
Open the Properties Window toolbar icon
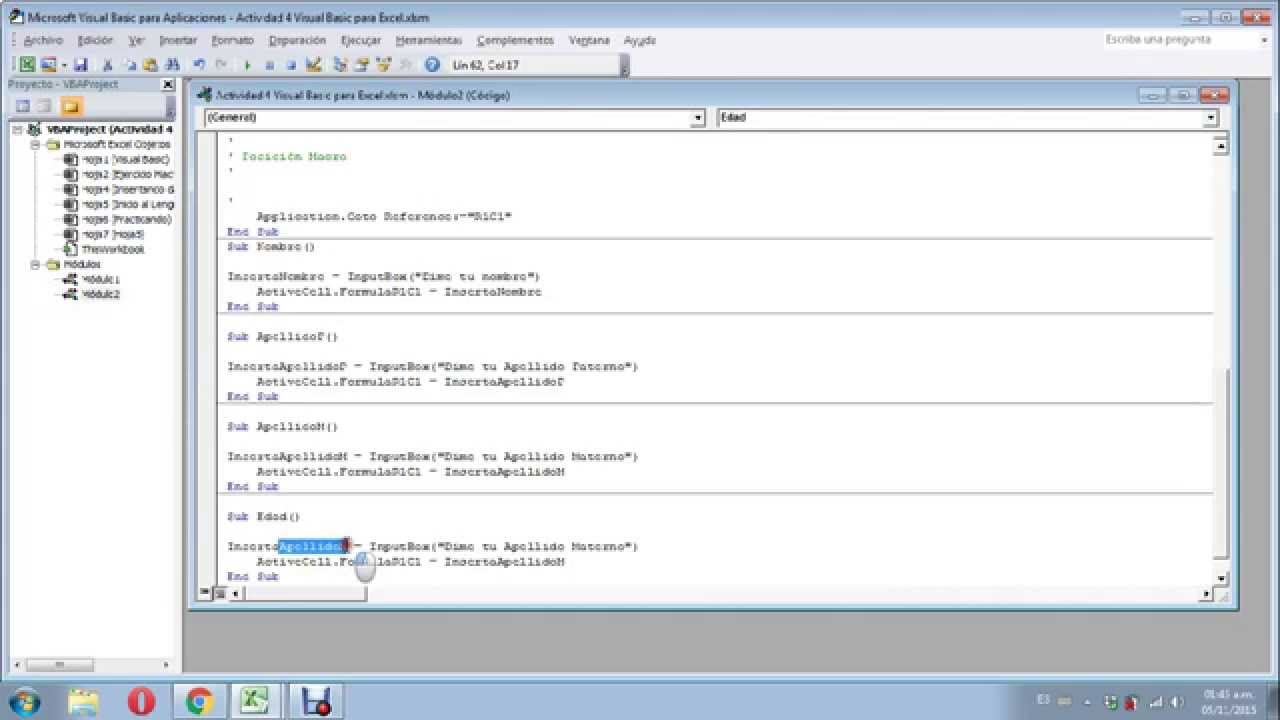(x=362, y=65)
